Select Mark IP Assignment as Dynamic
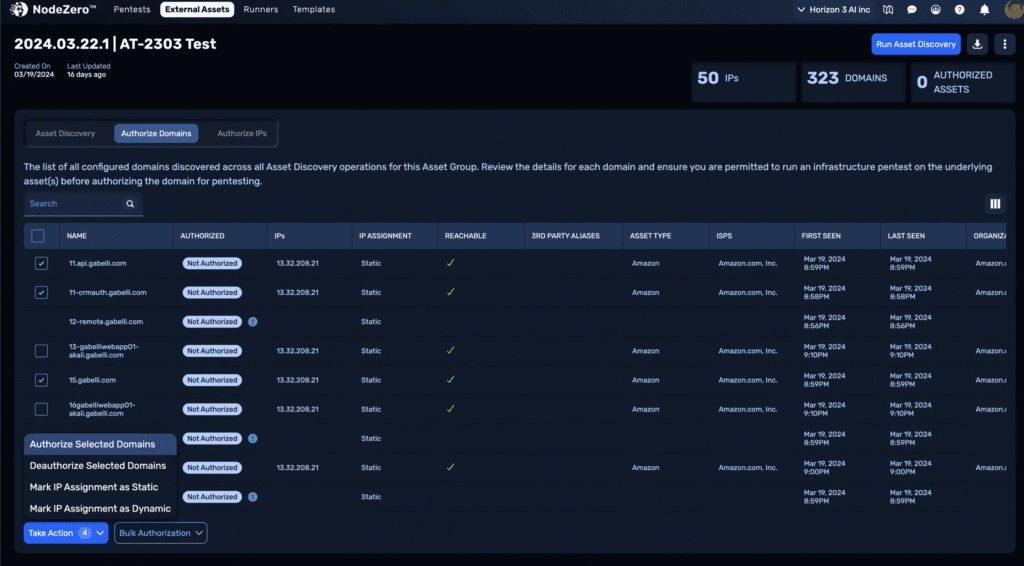This screenshot has width=1024, height=566. tap(100, 509)
